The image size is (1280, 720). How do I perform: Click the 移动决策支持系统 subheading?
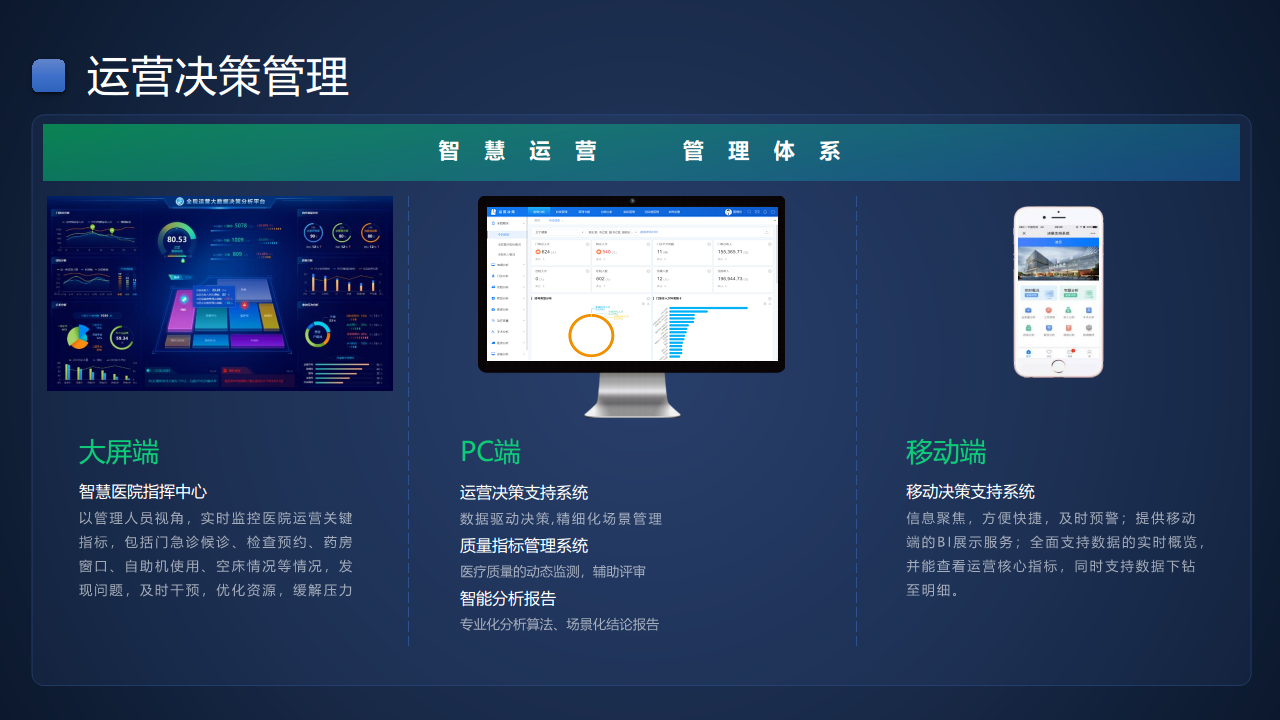coord(970,492)
